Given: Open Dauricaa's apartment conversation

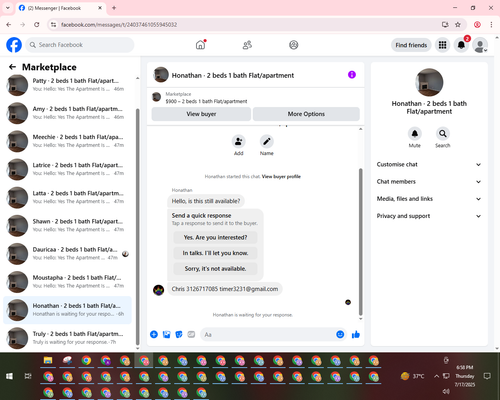Looking at the screenshot, I should (x=67, y=254).
